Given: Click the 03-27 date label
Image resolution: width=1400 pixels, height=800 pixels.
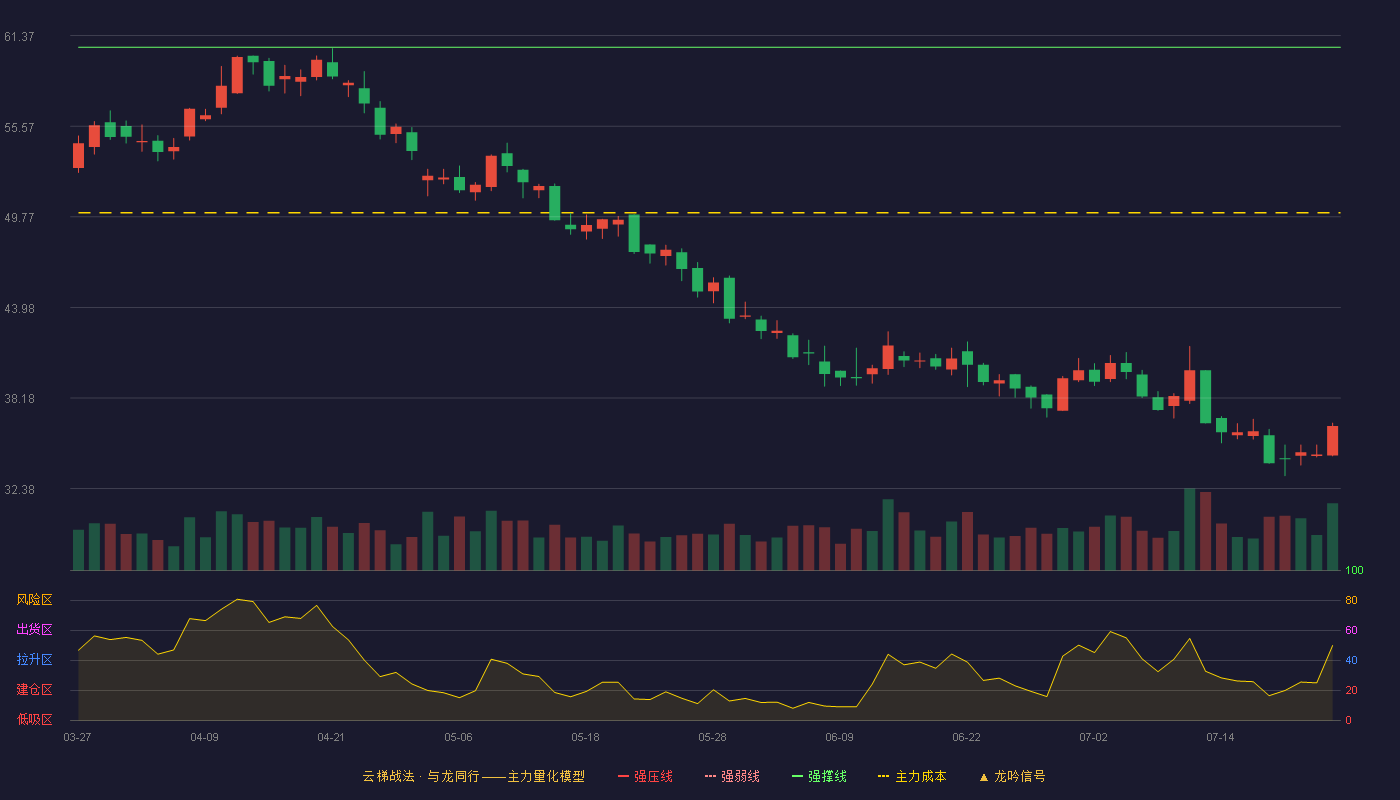Looking at the screenshot, I should pyautogui.click(x=78, y=737).
